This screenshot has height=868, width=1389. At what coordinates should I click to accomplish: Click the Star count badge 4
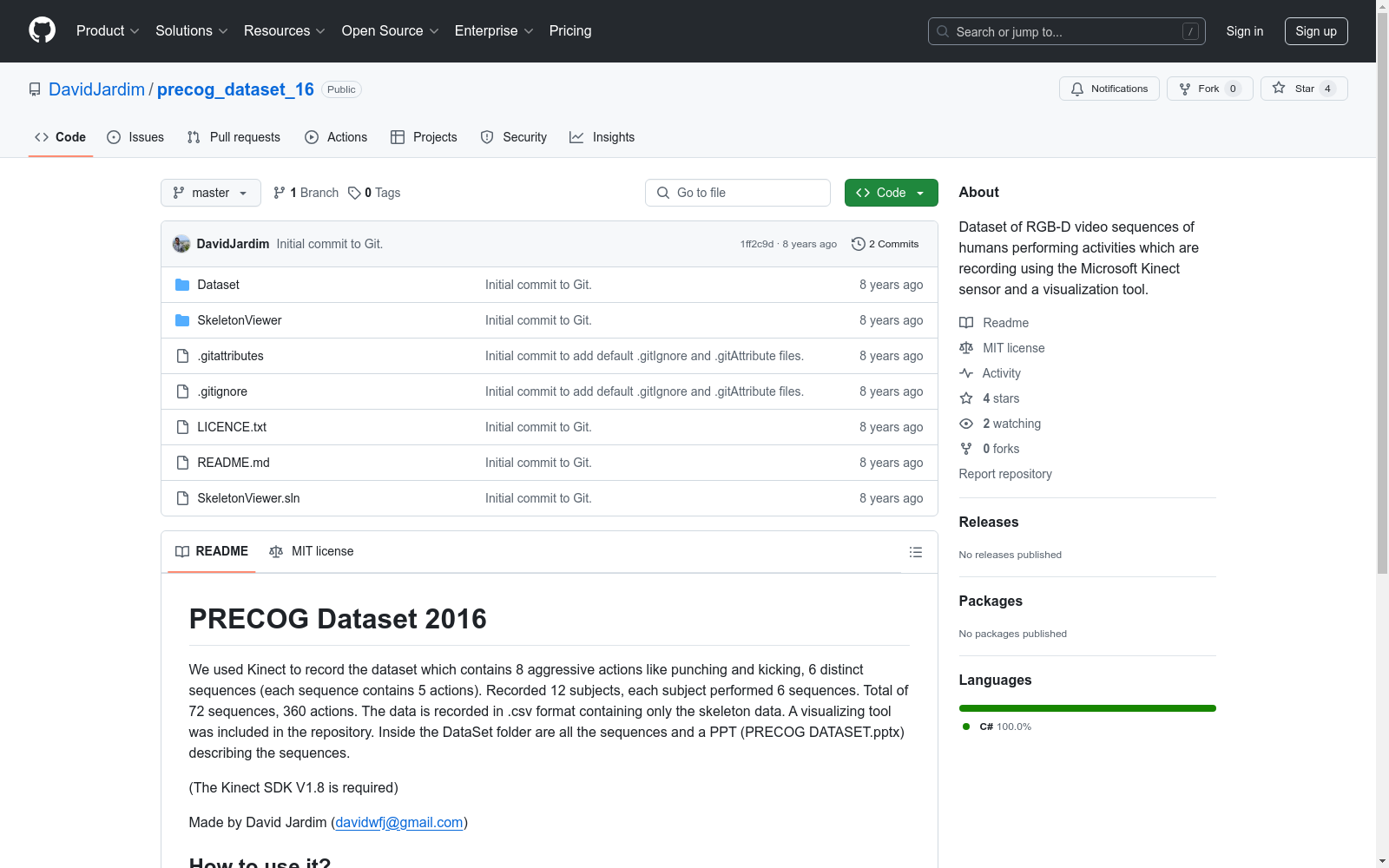point(1327,89)
